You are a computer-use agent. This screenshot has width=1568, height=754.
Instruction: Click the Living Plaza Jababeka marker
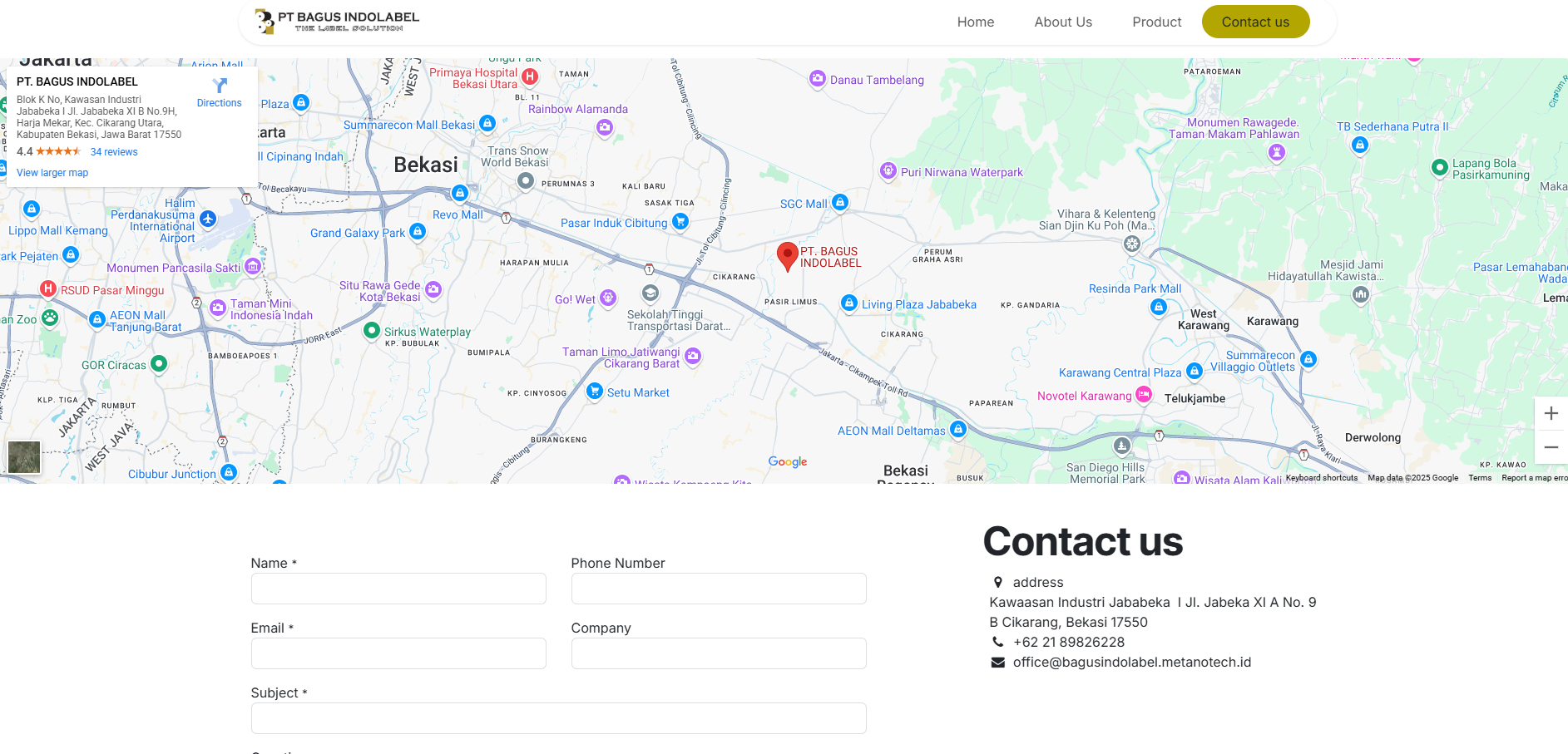click(849, 303)
